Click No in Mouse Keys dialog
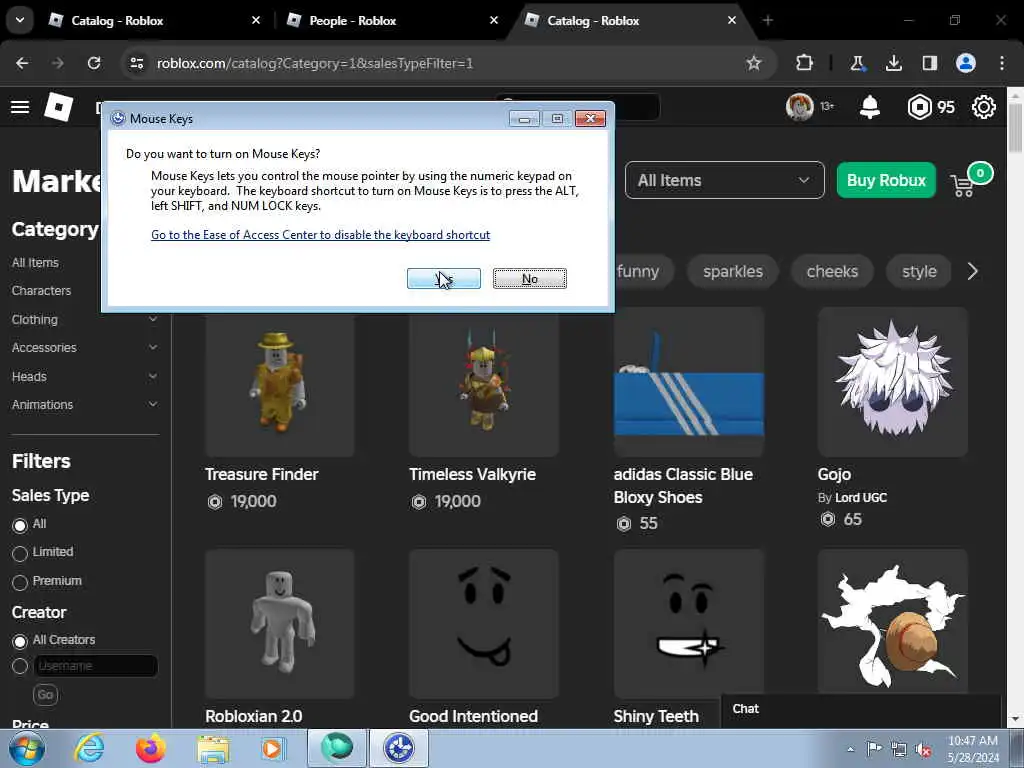 (530, 279)
